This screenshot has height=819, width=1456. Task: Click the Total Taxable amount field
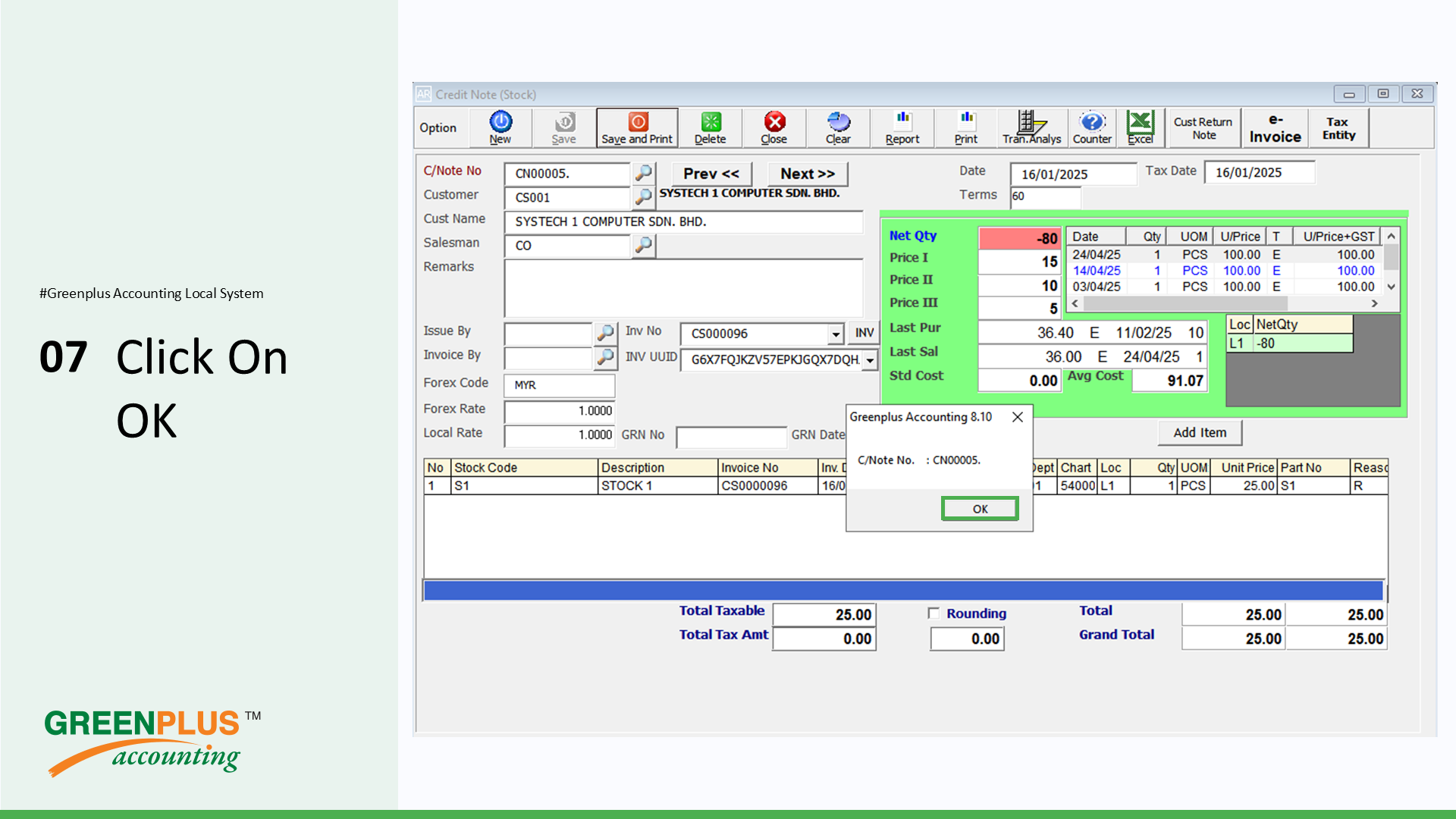(824, 615)
